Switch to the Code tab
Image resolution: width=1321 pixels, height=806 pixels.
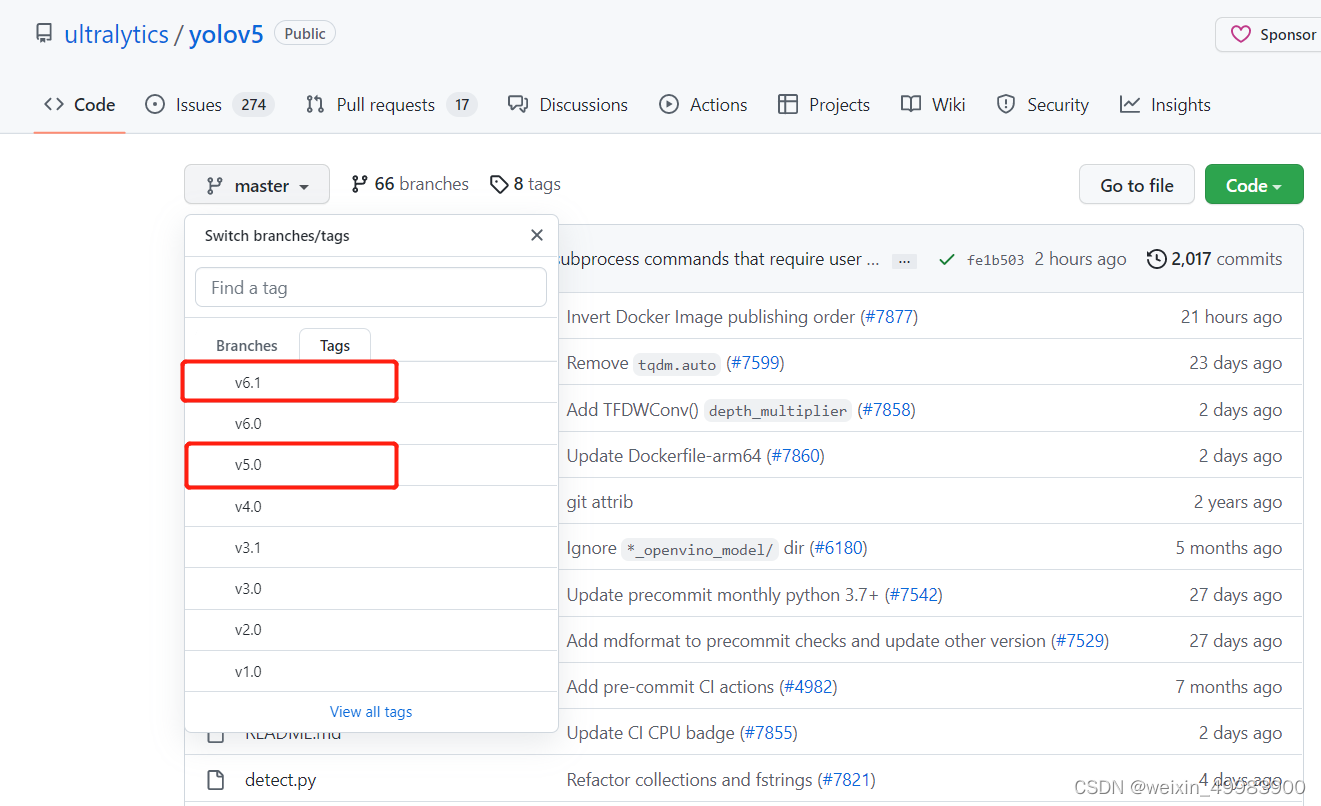pyautogui.click(x=79, y=104)
